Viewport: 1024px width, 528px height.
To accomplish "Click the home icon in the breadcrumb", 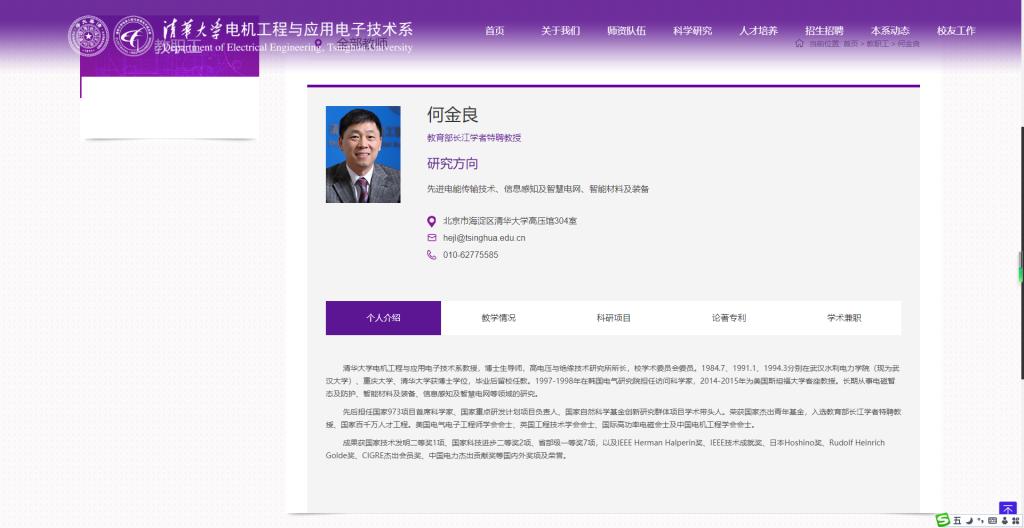I will point(799,44).
